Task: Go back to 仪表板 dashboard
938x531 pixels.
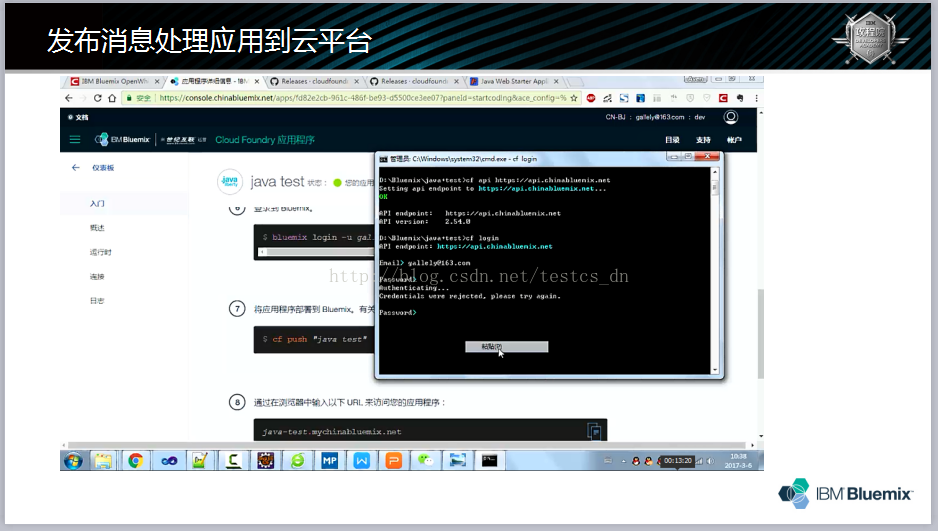Action: (x=103, y=168)
